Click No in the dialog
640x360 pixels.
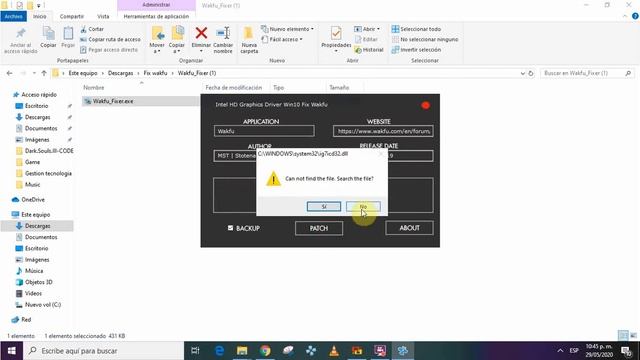click(363, 207)
